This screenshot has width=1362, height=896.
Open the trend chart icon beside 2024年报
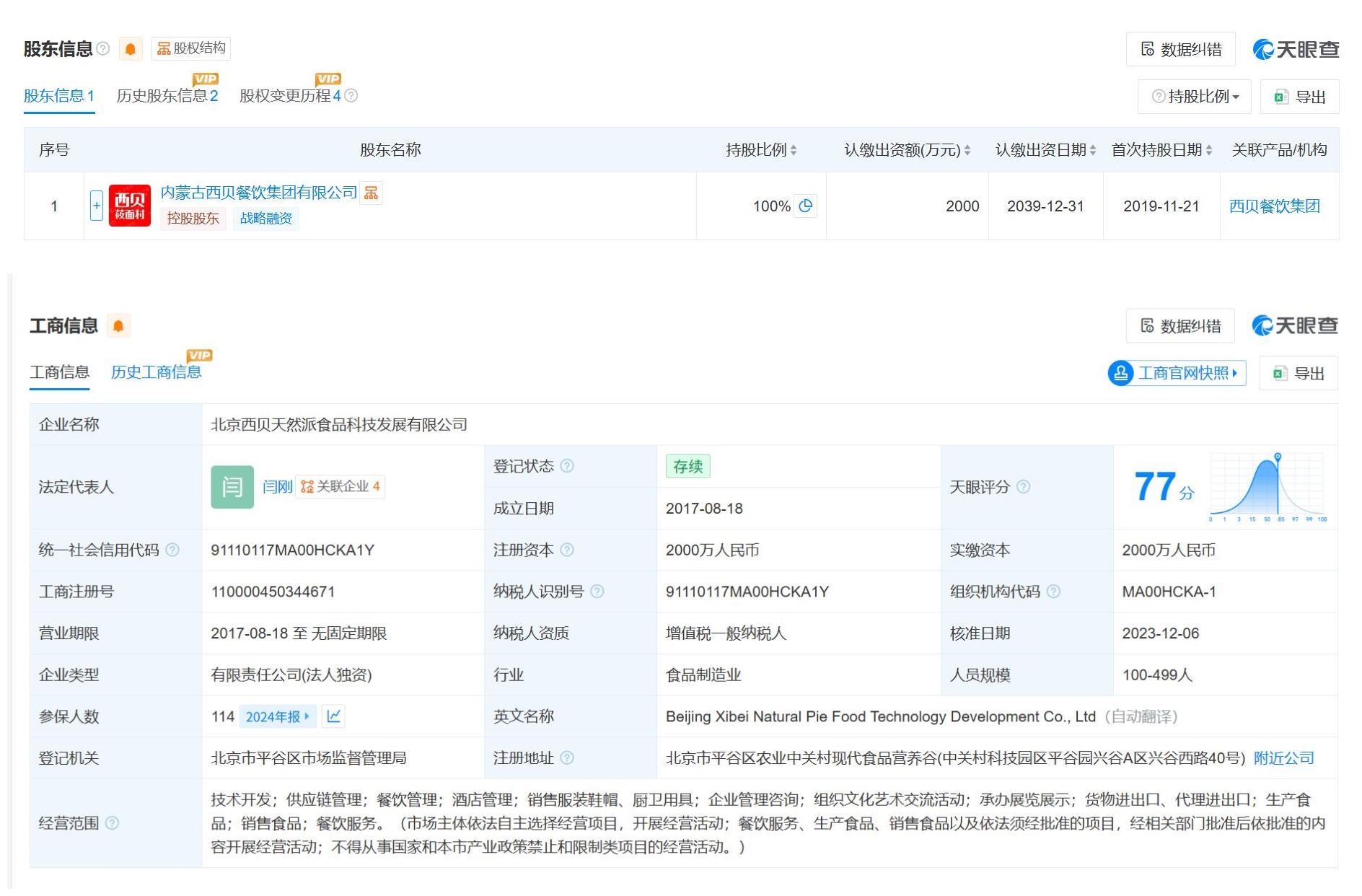[333, 716]
